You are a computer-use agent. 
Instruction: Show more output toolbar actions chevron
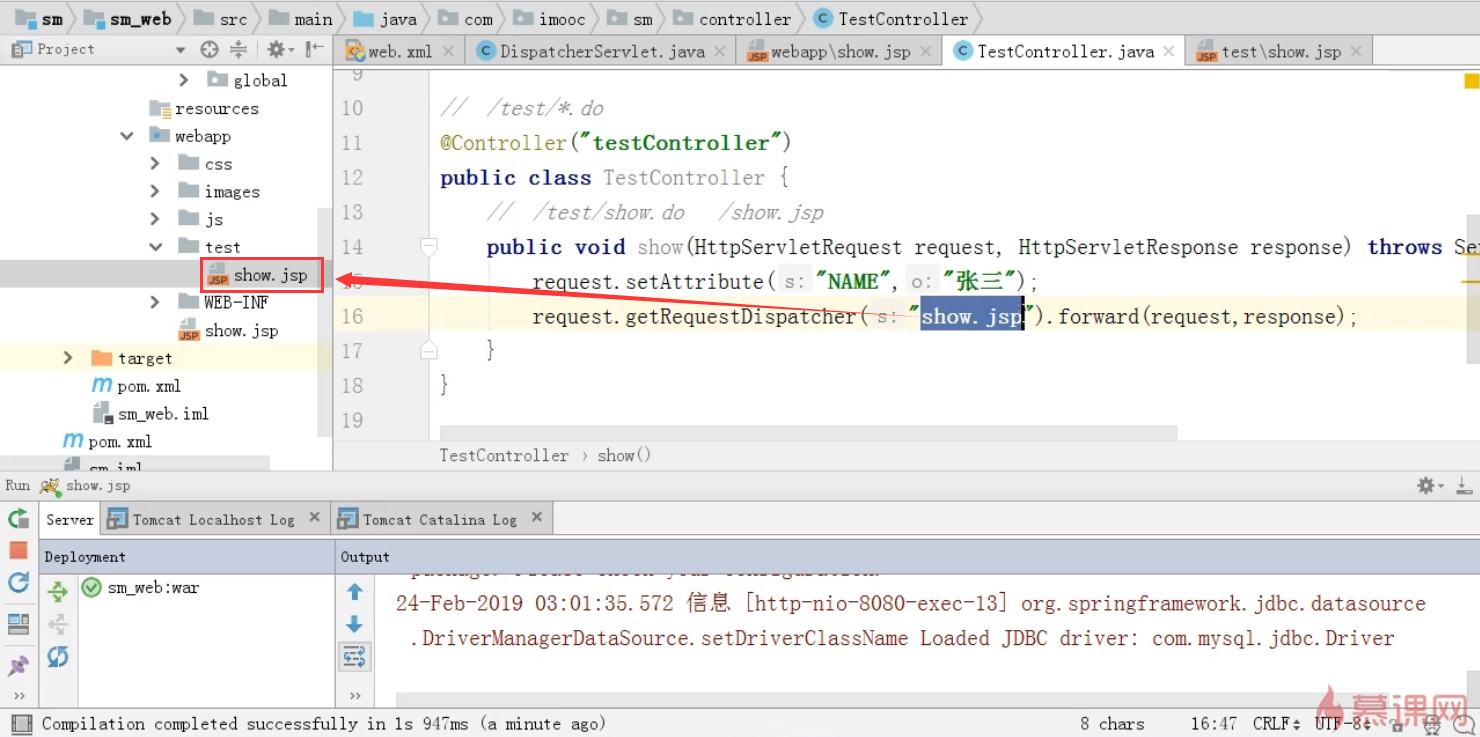pos(354,696)
